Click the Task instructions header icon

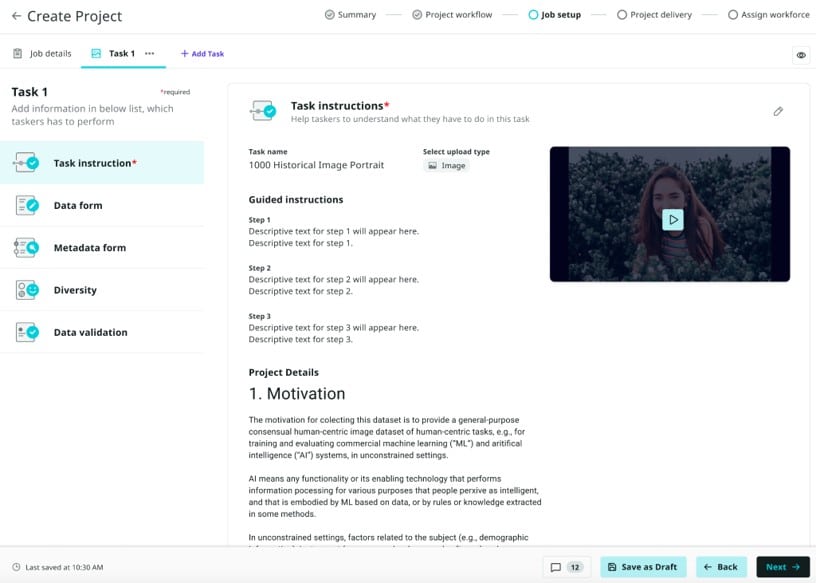263,111
